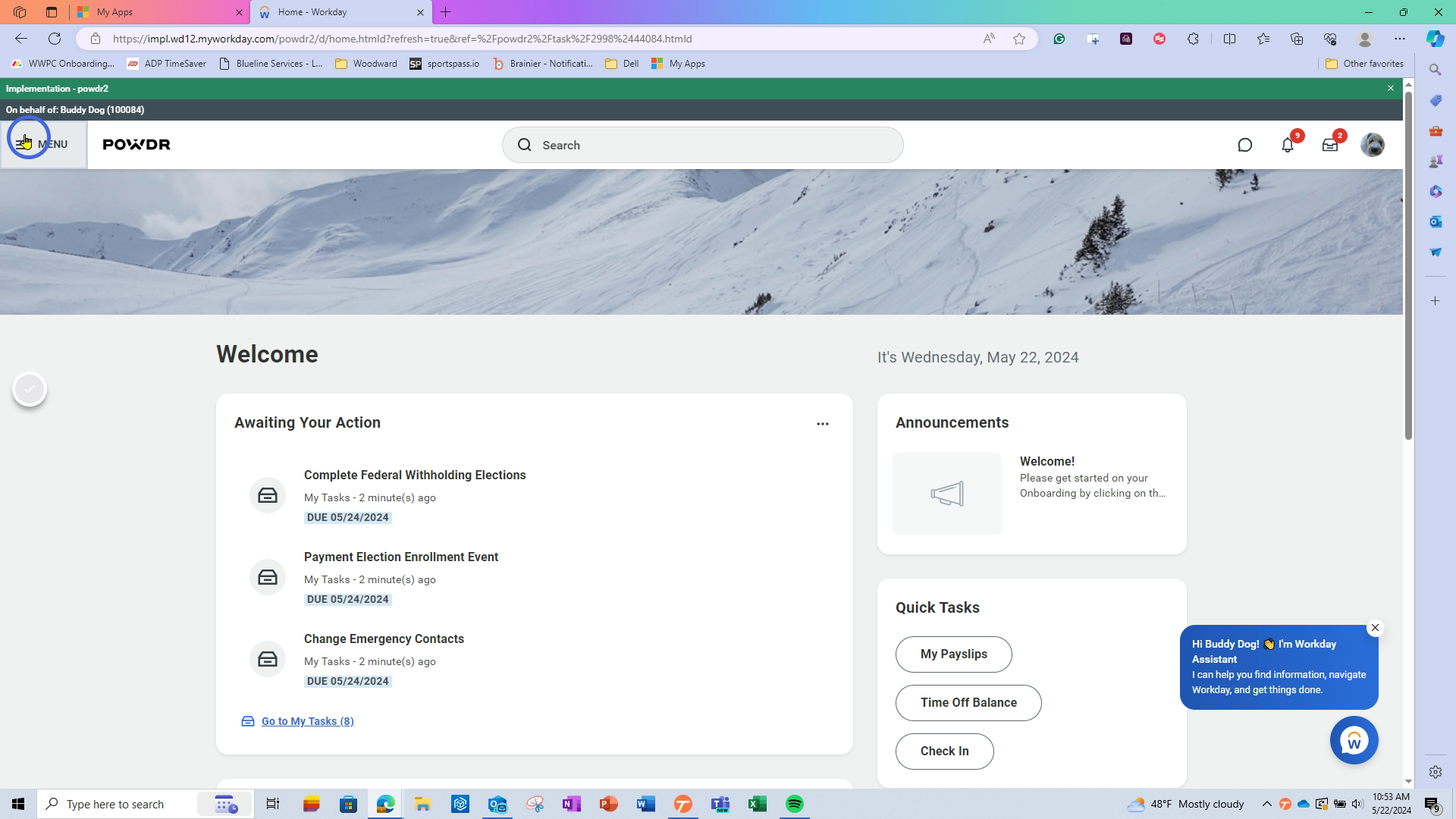1456x819 pixels.
Task: Click the floating checkmark circle button
Action: coord(30,389)
